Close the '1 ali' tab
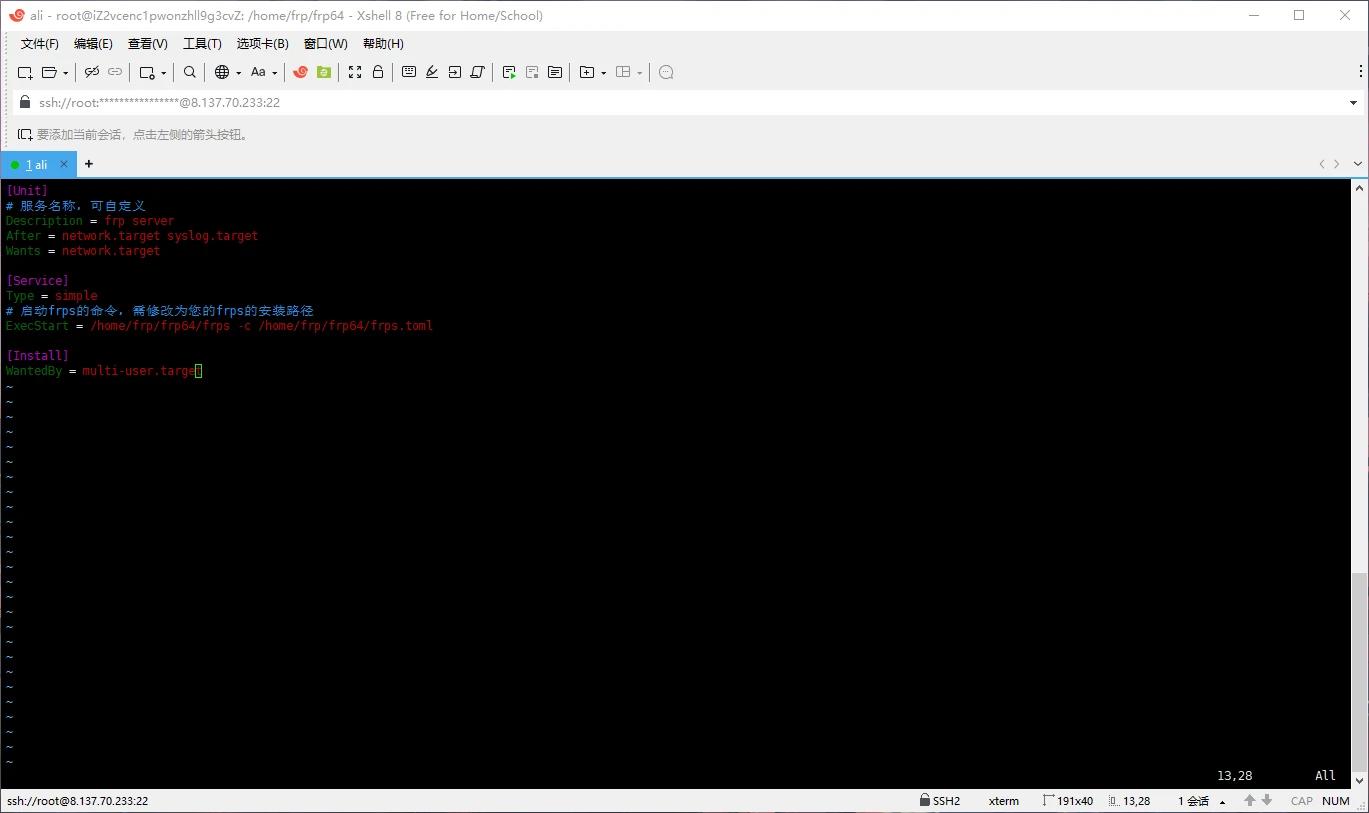Image resolution: width=1369 pixels, height=813 pixels. 65,164
